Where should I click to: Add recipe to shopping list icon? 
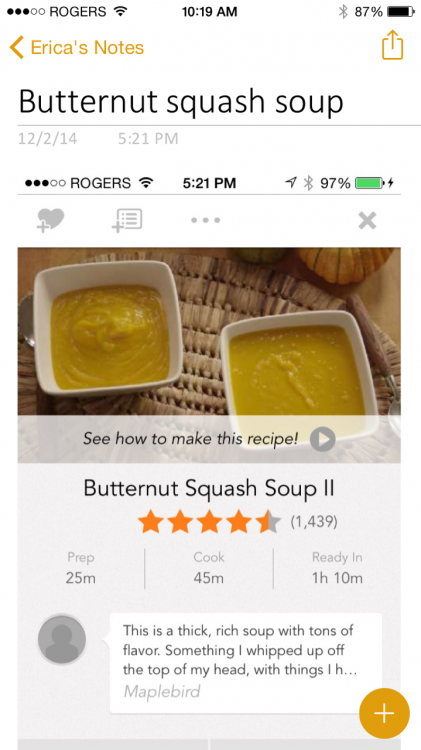pos(127,221)
